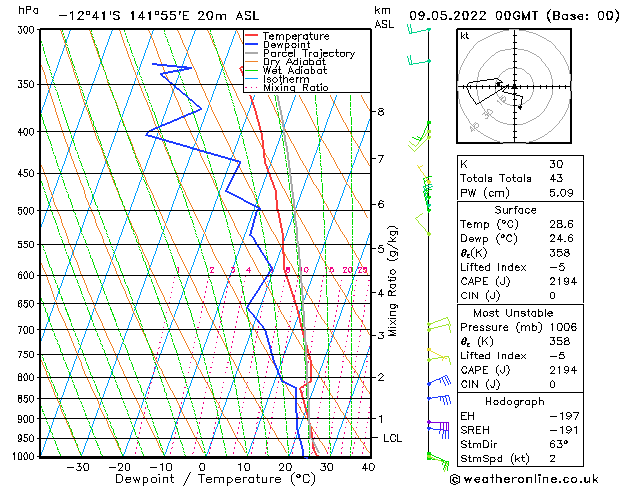This screenshot has height=486, width=629.
Task: Click the blue Dewpoint legend line swatch
Action: 252,45
